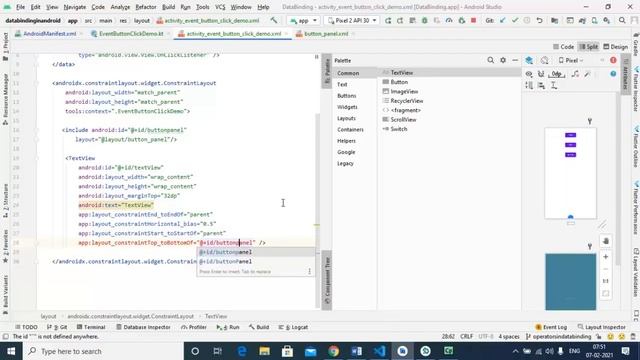The image size is (640, 360).
Task: Open Event Log
Action: (551, 327)
